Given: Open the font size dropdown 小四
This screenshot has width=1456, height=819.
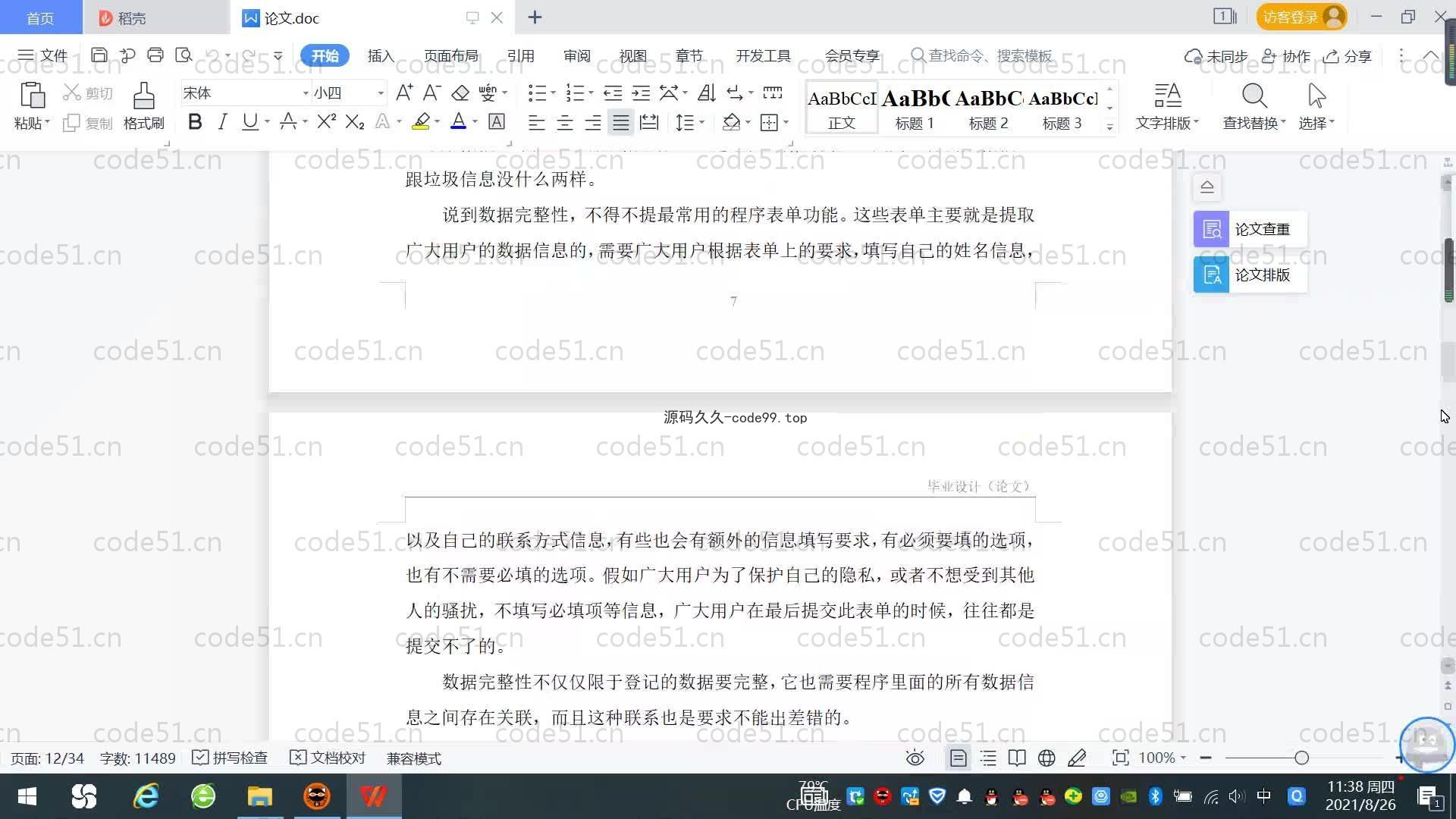Looking at the screenshot, I should (381, 93).
